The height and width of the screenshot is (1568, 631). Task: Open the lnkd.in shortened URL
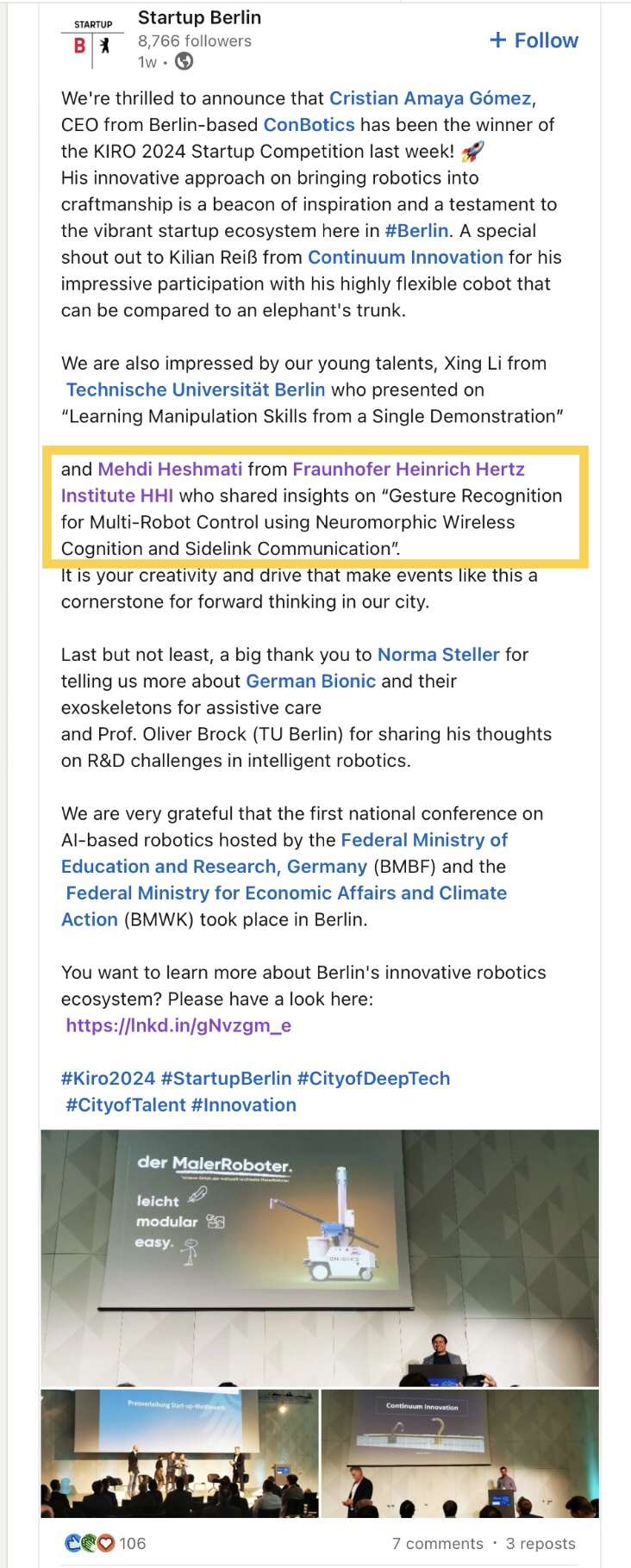[178, 1026]
